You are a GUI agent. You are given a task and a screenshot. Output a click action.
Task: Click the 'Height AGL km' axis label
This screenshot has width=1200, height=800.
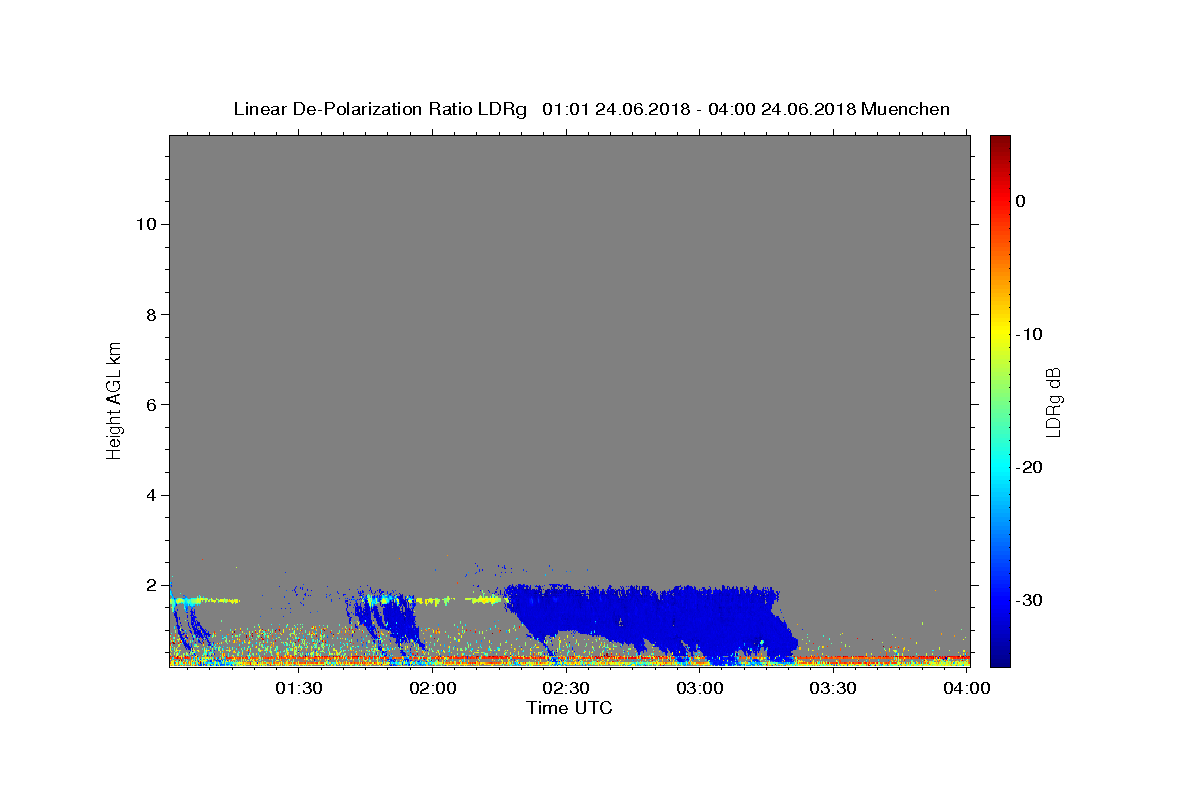(115, 399)
